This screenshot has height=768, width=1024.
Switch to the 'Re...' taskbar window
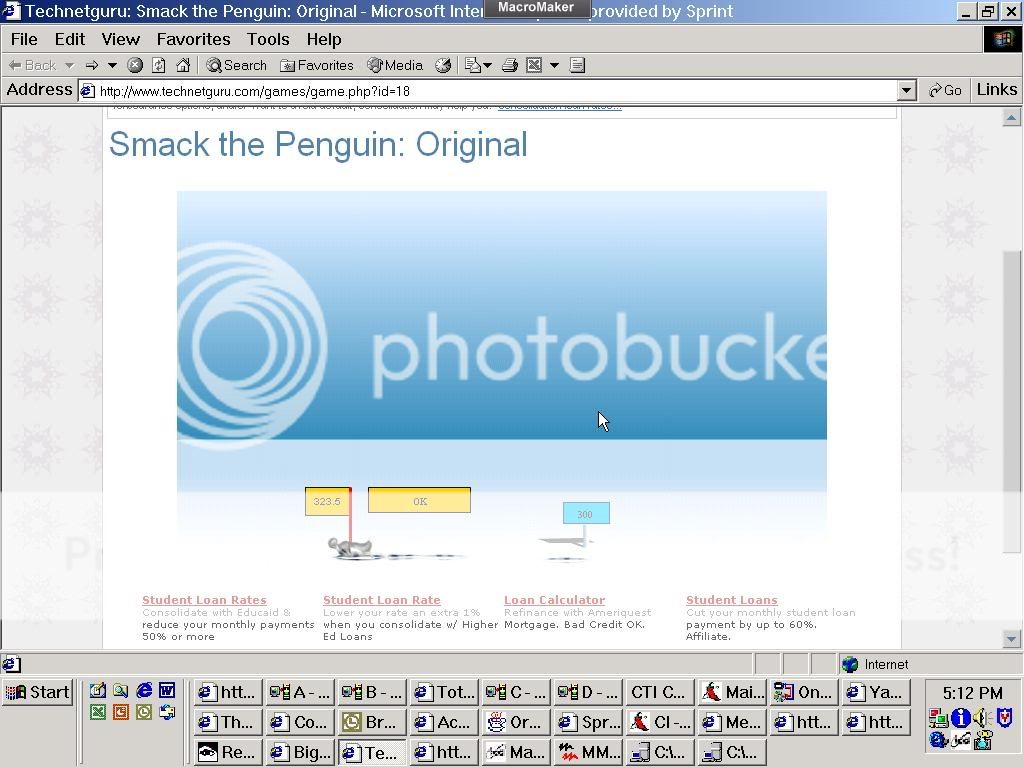pyautogui.click(x=228, y=752)
